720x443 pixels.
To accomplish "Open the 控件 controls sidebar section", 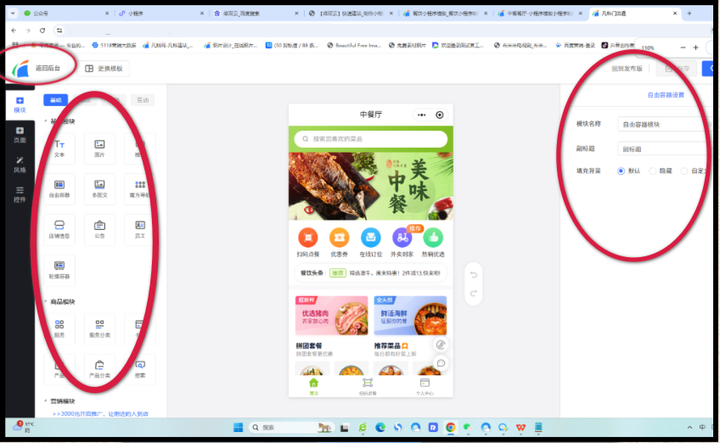I will [x=20, y=195].
